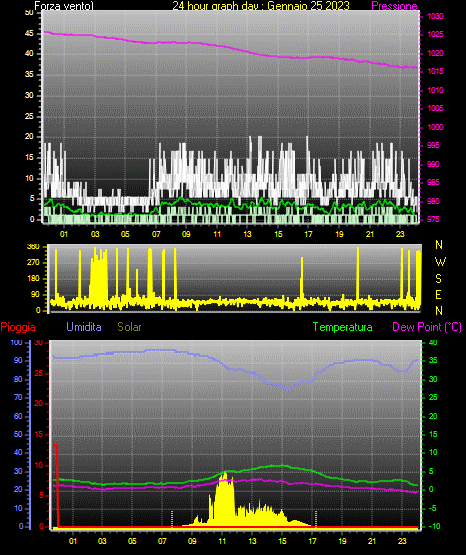Click the 270 wind direction degree label
This screenshot has height=555, width=466.
[33, 263]
